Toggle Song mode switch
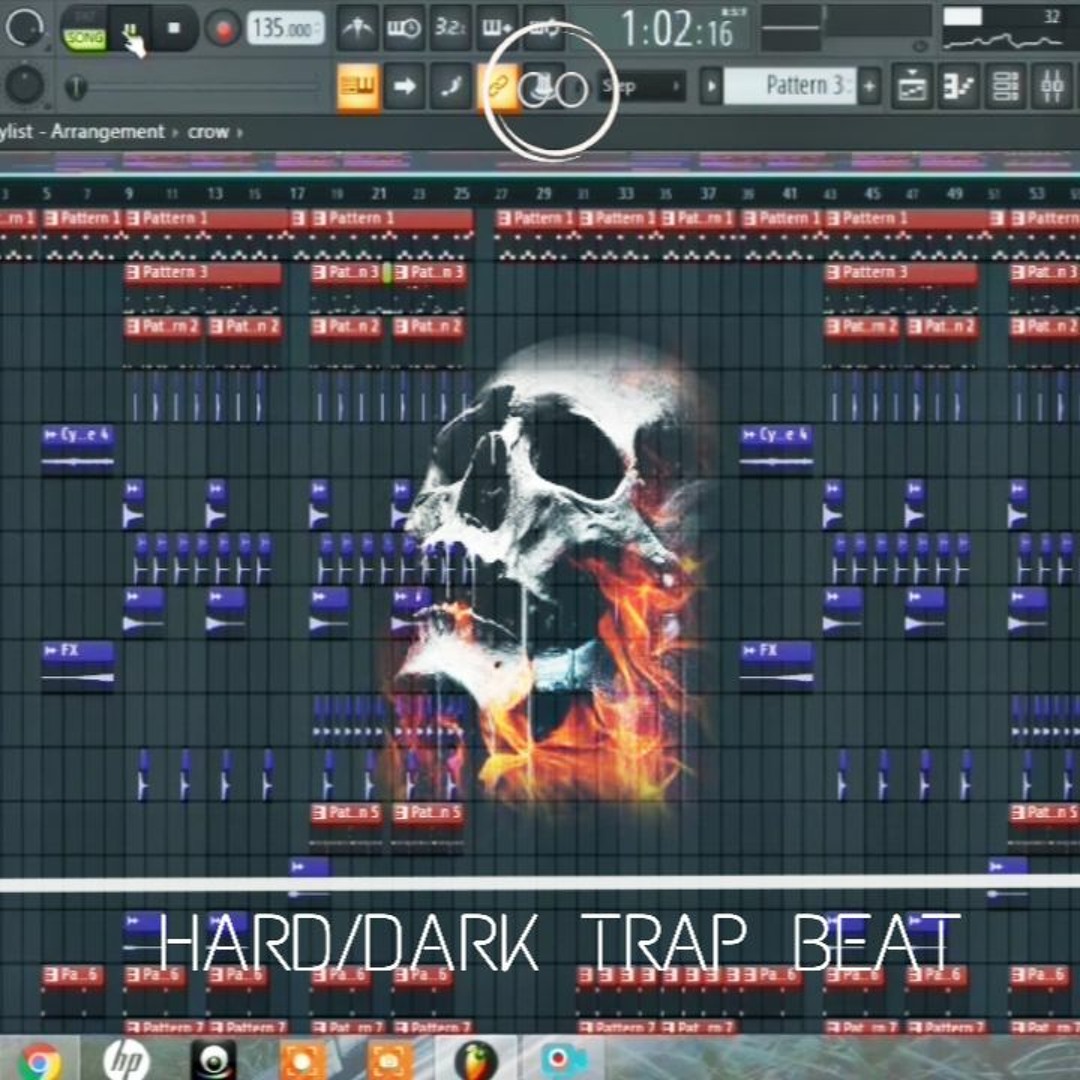This screenshot has width=1080, height=1080. pyautogui.click(x=85, y=36)
